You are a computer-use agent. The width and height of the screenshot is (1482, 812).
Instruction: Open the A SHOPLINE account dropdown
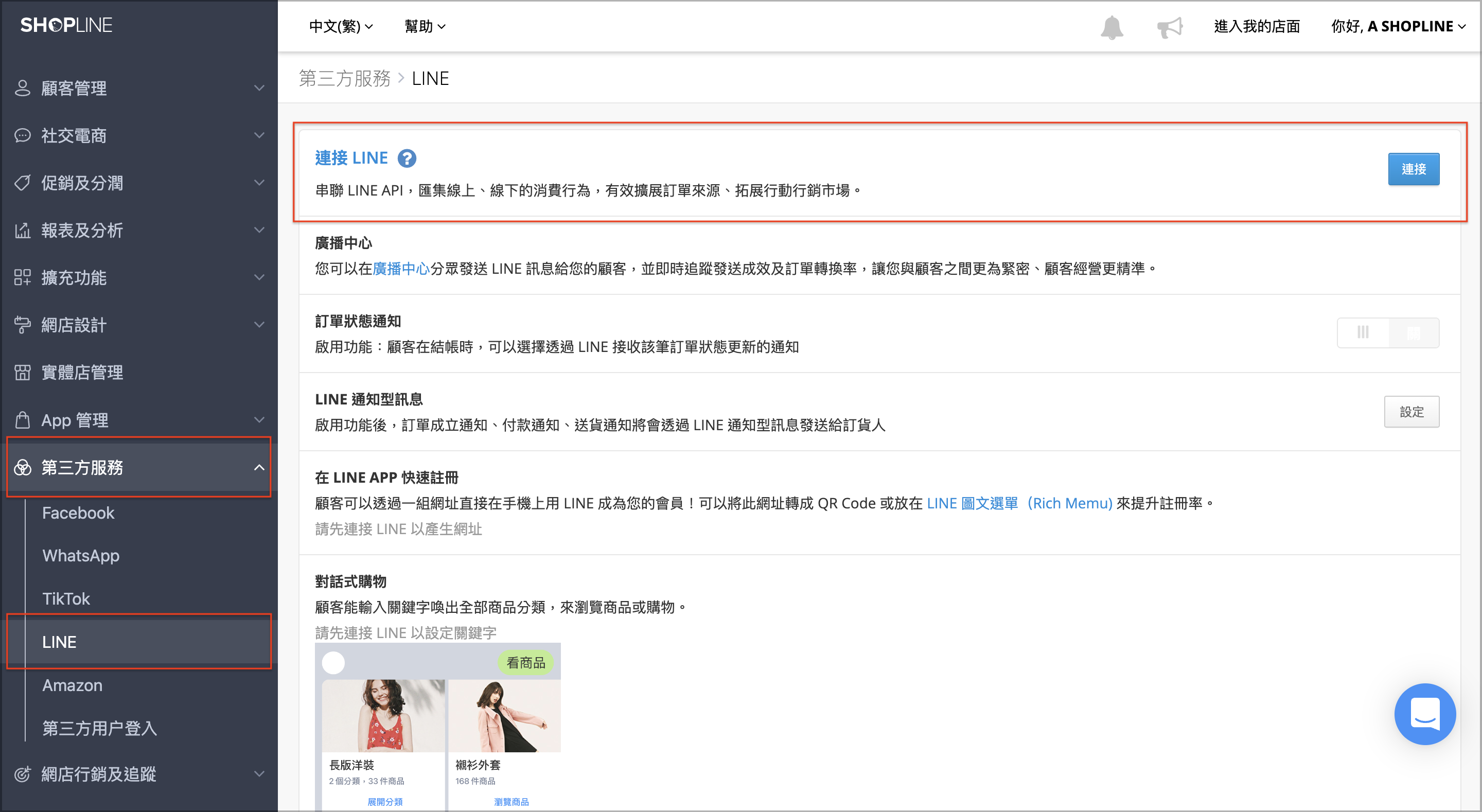pyautogui.click(x=1398, y=26)
